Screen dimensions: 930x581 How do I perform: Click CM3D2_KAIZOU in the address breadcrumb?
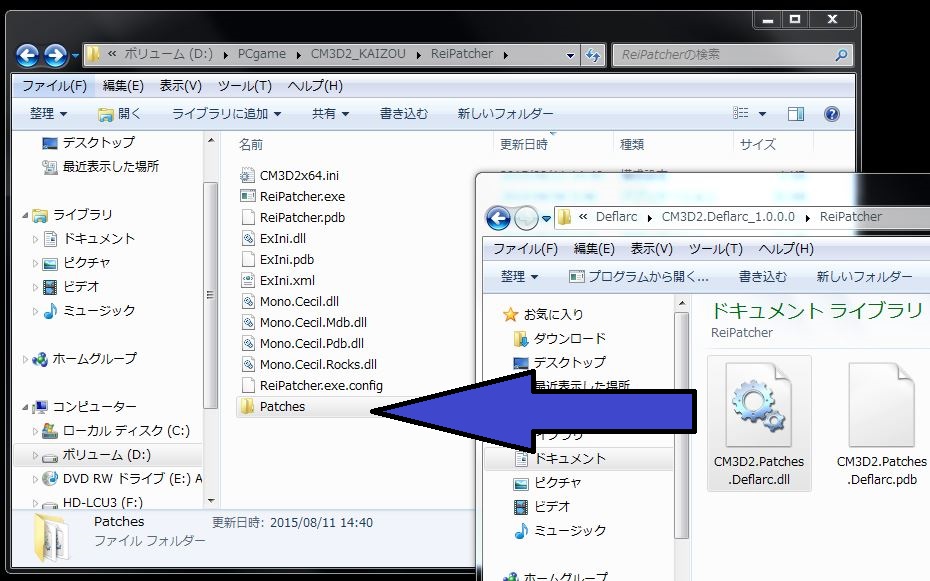click(358, 54)
